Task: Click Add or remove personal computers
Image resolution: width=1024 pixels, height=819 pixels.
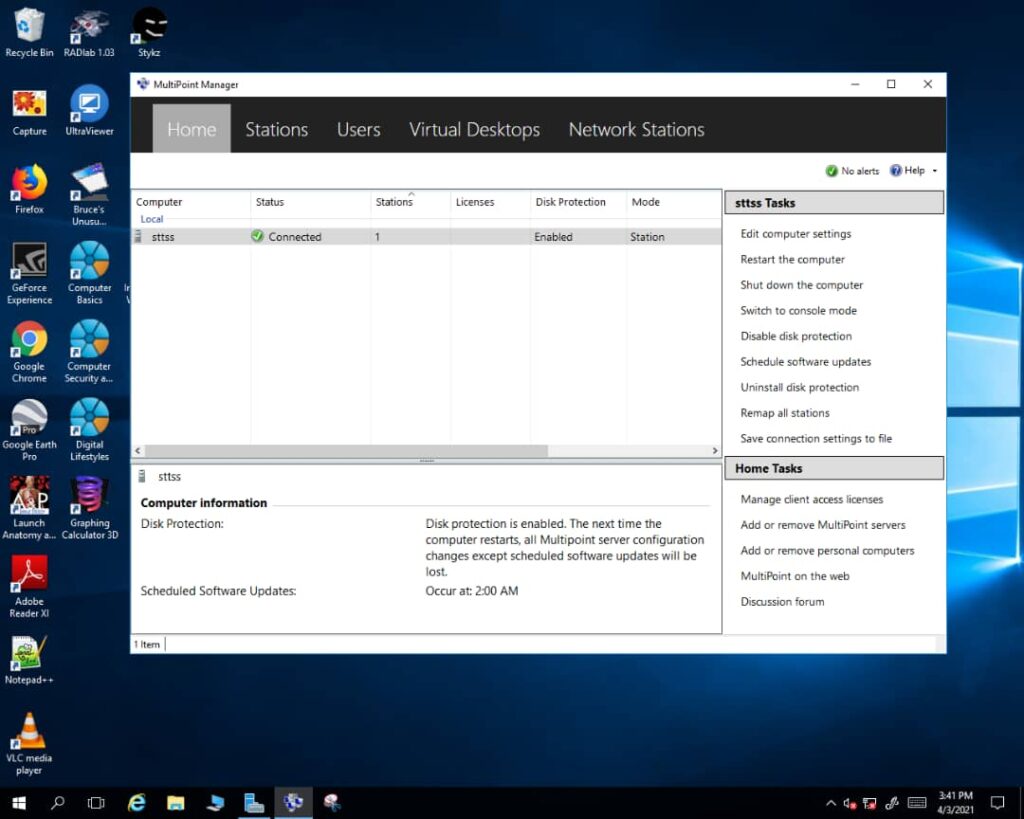Action: tap(827, 551)
